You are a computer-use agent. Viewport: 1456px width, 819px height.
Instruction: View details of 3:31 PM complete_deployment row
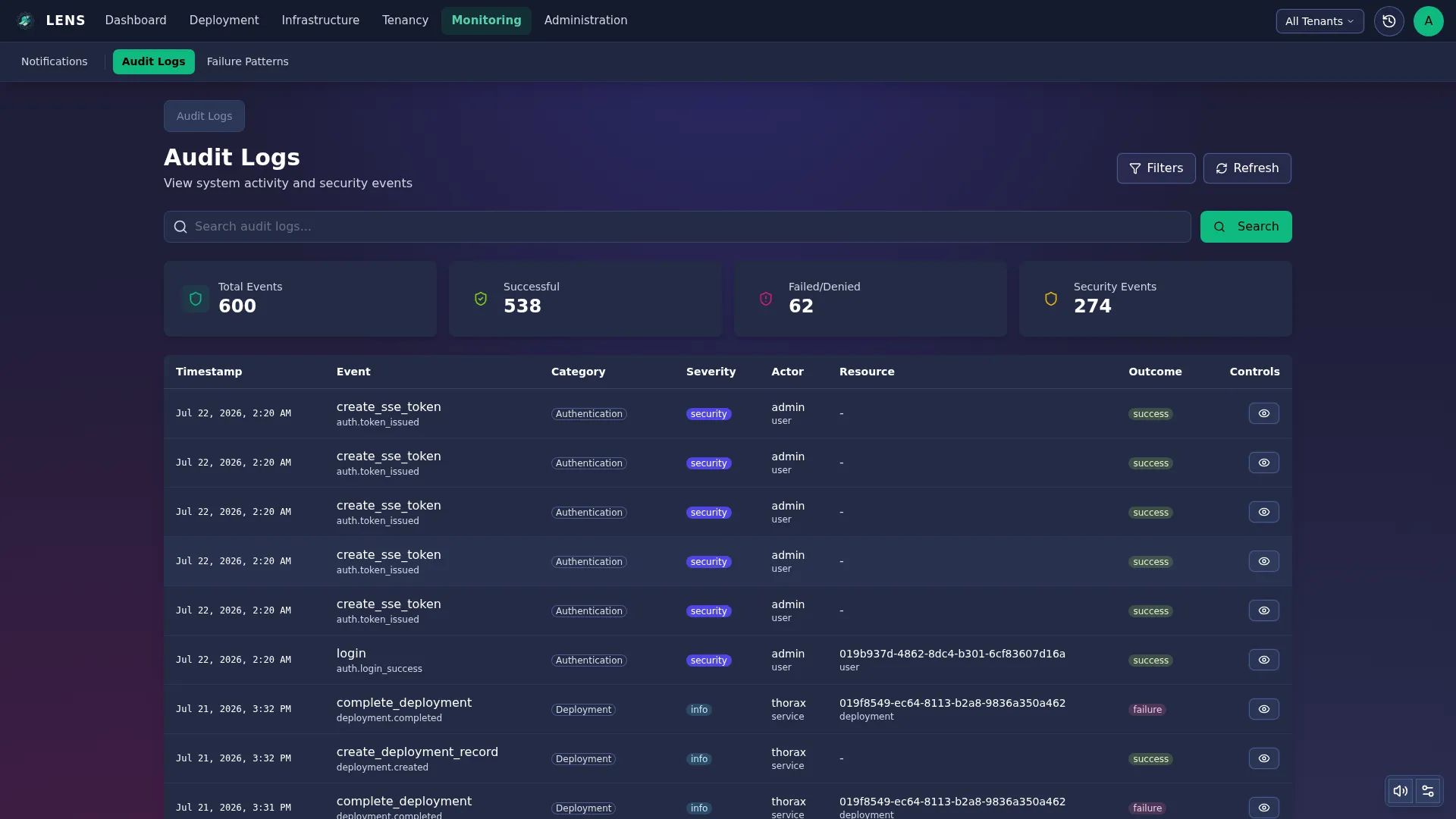[1263, 808]
